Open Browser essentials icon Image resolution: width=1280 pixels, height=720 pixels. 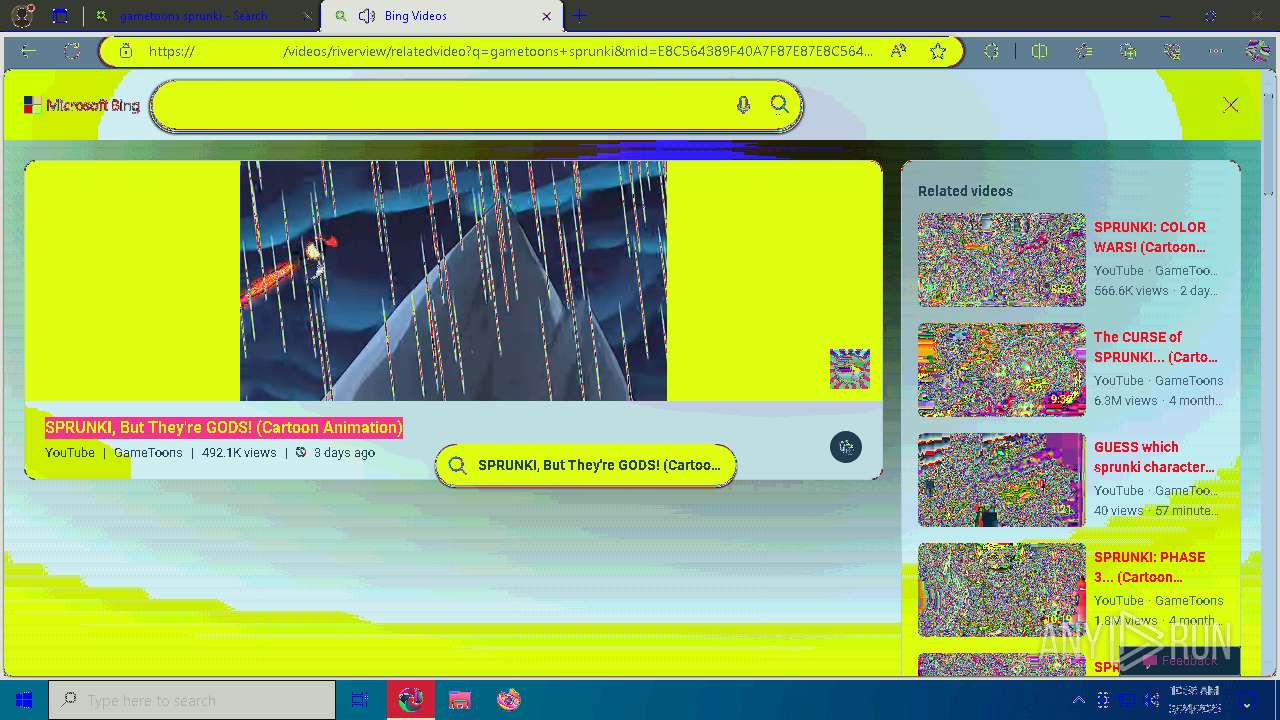tap(1172, 51)
